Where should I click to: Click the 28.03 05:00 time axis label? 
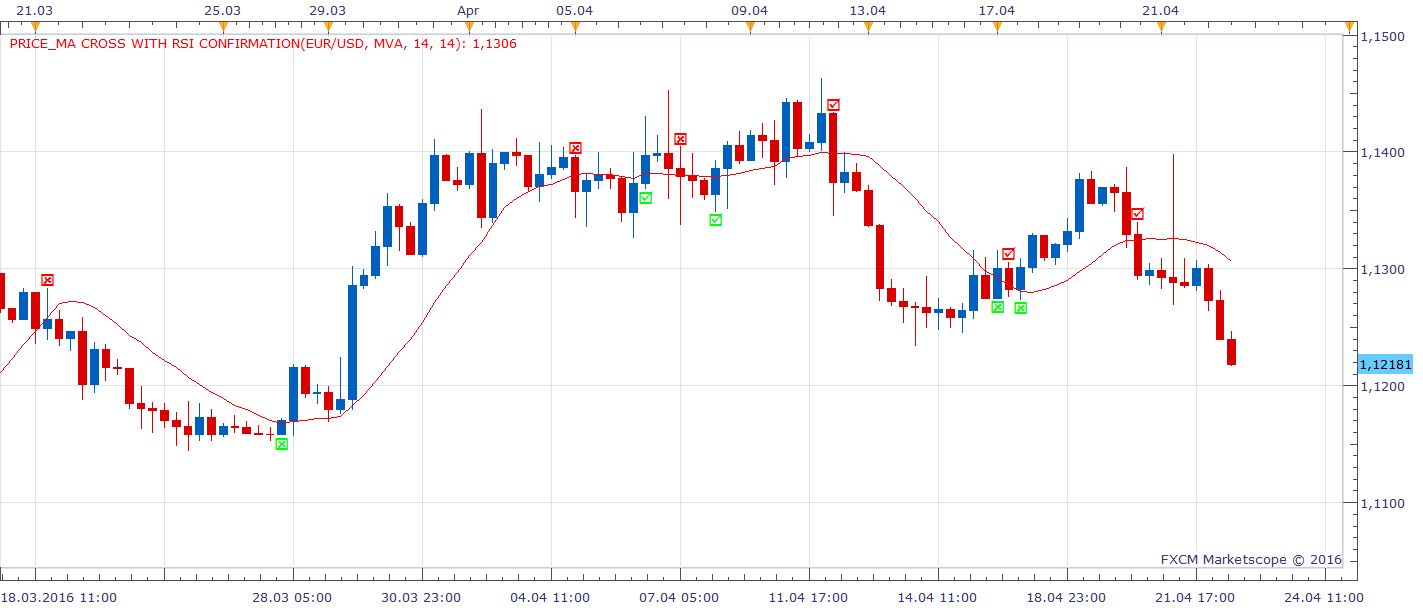293,598
